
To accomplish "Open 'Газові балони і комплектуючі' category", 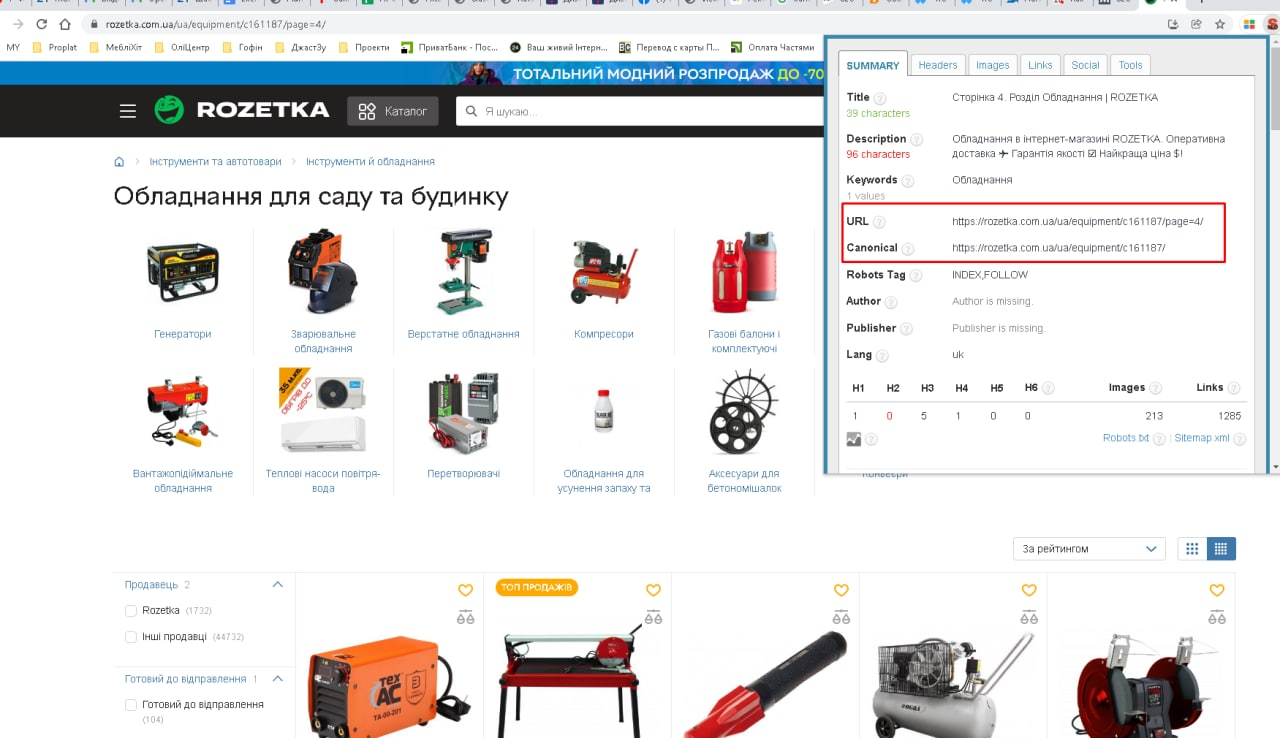I will pos(744,341).
